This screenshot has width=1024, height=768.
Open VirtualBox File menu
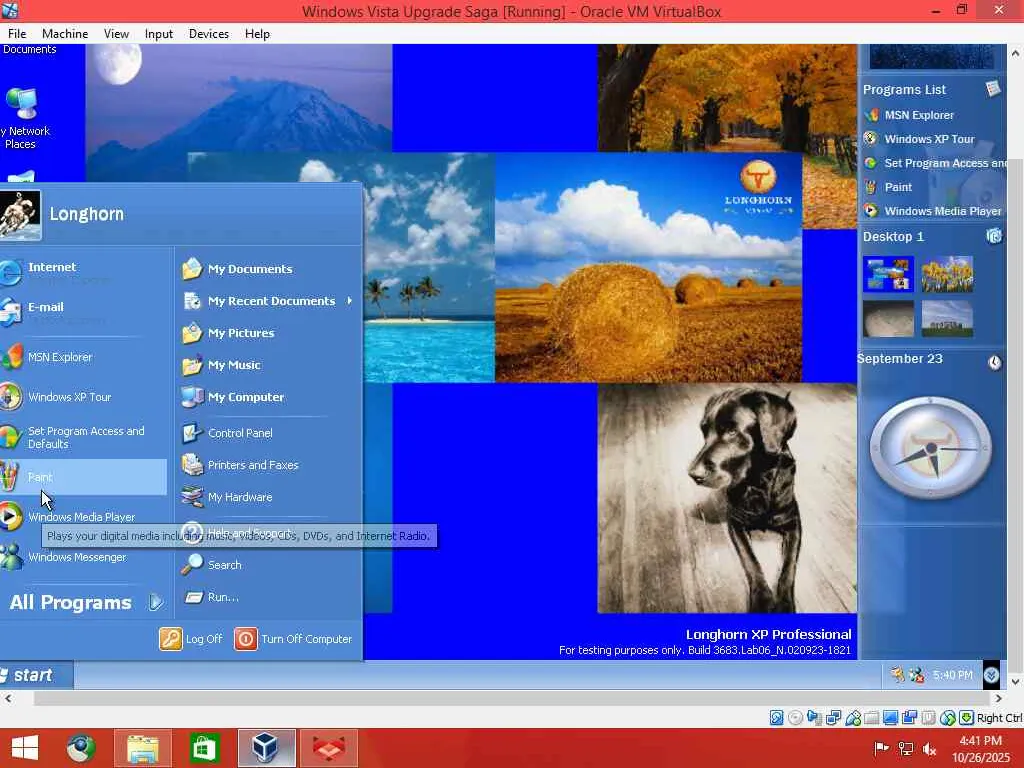(17, 34)
